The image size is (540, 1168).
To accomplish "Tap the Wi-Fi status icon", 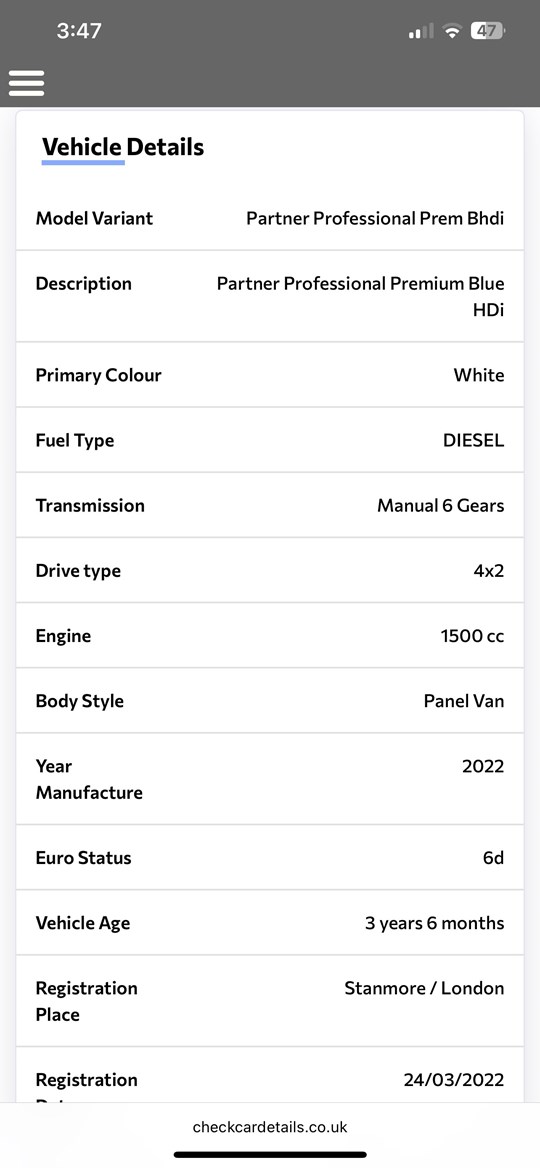I will point(451,31).
